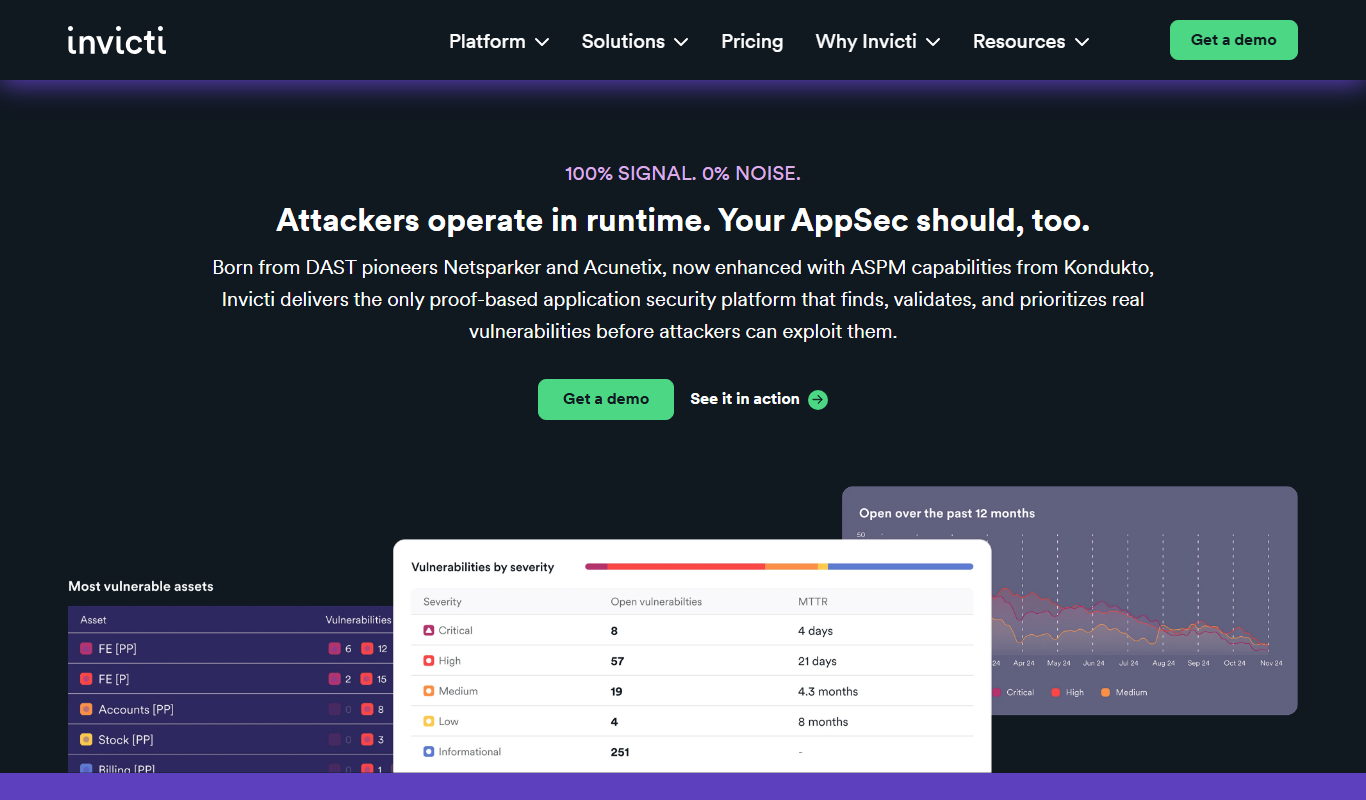Click the 4 days MTTR value
This screenshot has width=1366, height=800.
pyautogui.click(x=815, y=631)
